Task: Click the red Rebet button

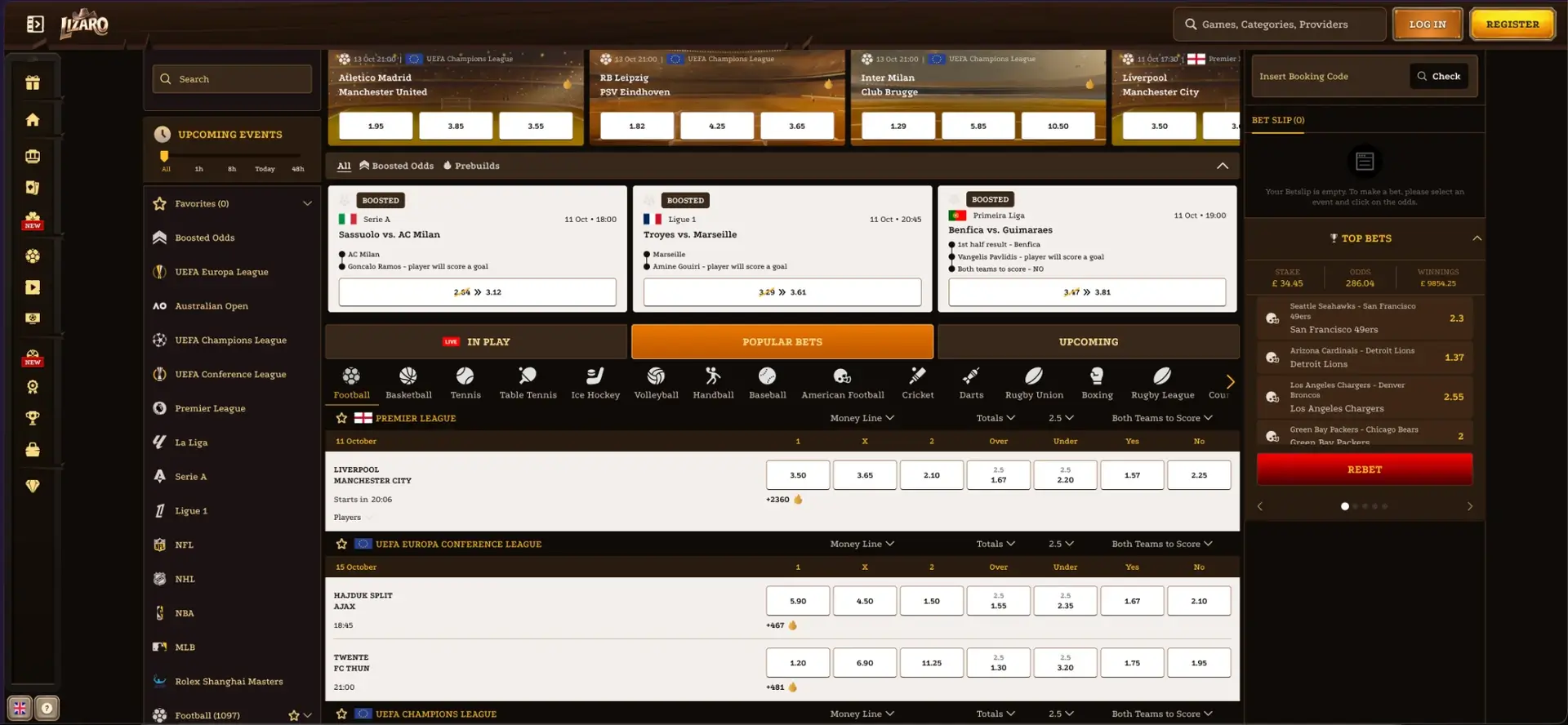Action: (x=1365, y=469)
